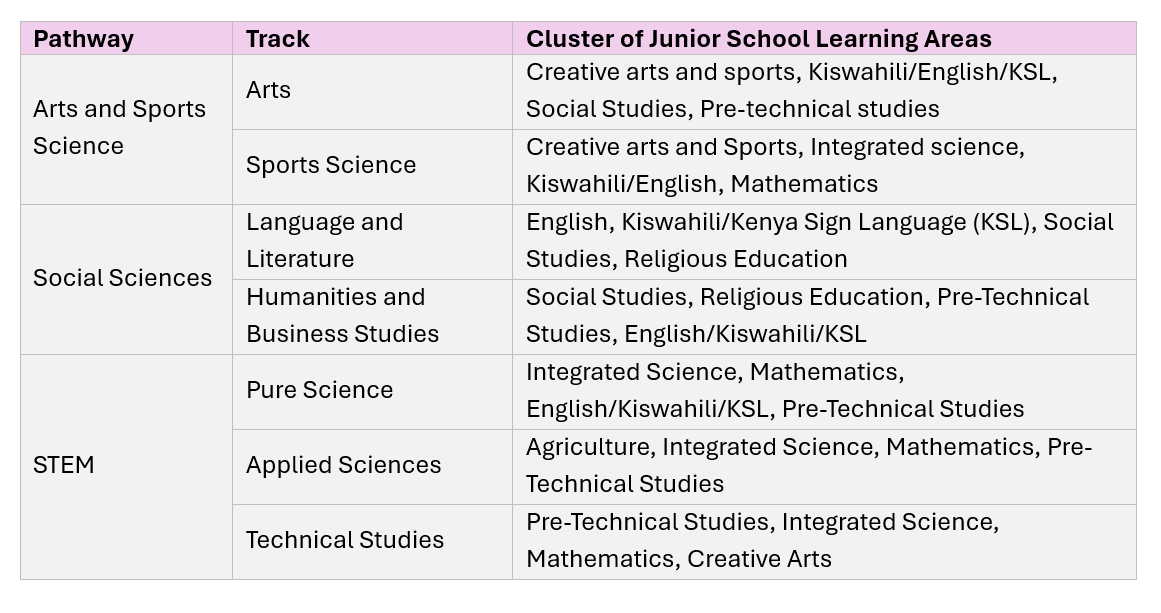The height and width of the screenshot is (613, 1161).
Task: Select Cluster of Junior School Learning Areas header
Action: click(x=824, y=38)
